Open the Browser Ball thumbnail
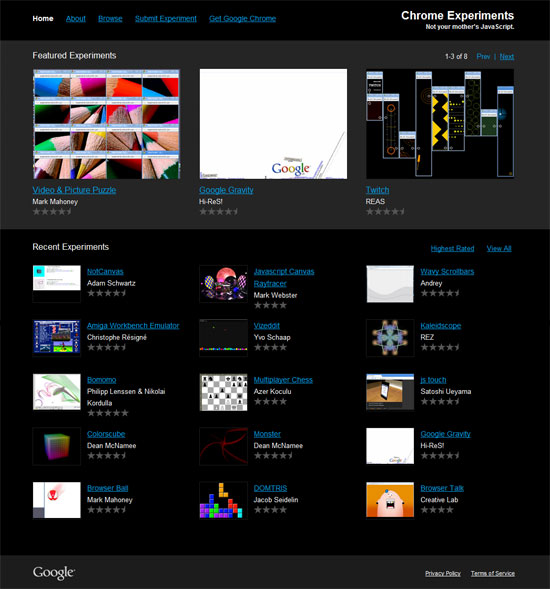 click(57, 500)
